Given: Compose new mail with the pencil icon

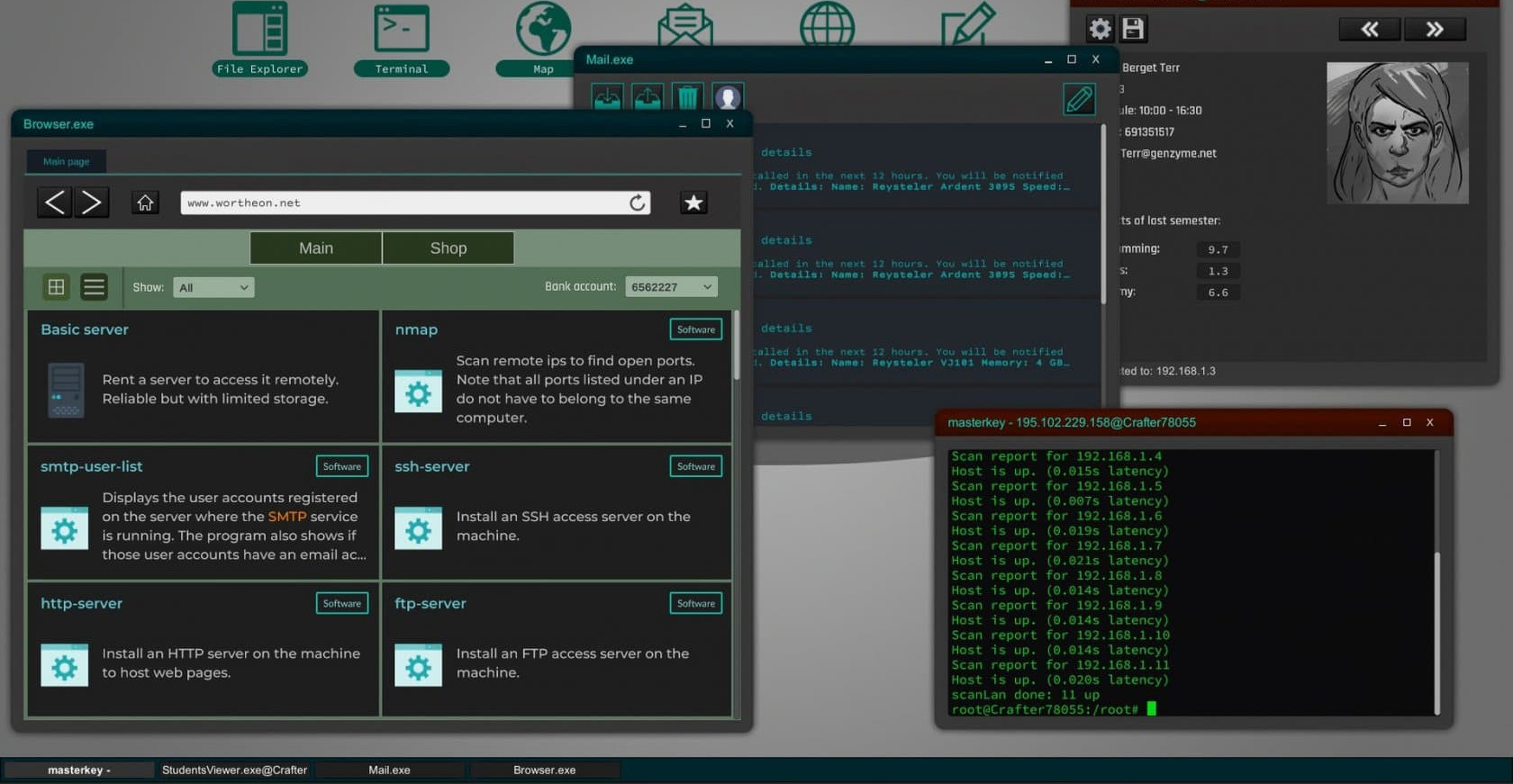Looking at the screenshot, I should point(1079,99).
